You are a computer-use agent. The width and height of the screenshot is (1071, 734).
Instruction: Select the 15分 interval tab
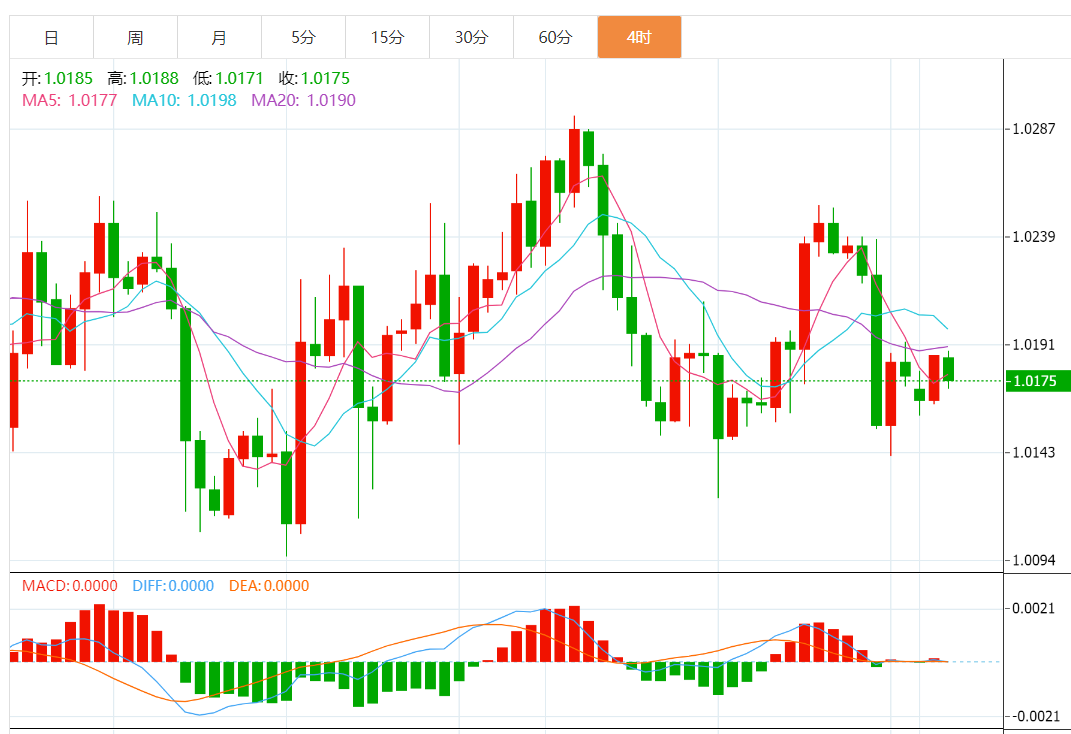387,38
